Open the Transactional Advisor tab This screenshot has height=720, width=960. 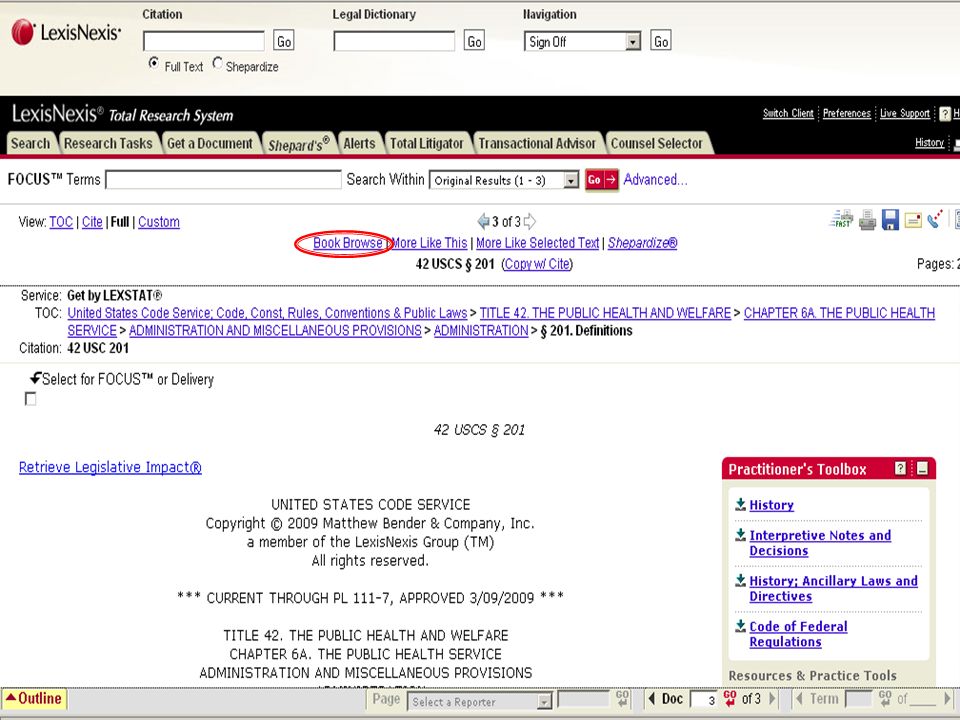tap(537, 143)
